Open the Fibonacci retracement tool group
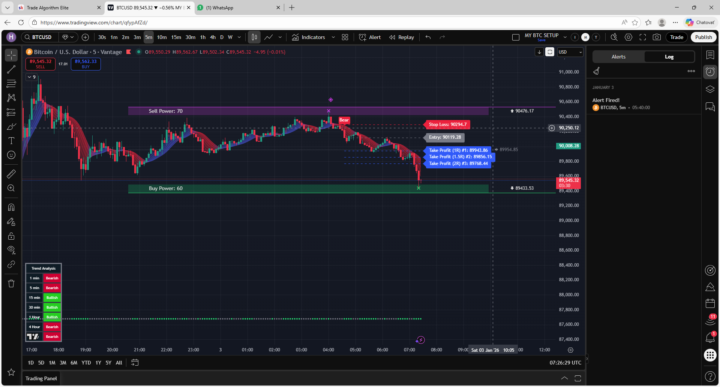 [x=11, y=84]
